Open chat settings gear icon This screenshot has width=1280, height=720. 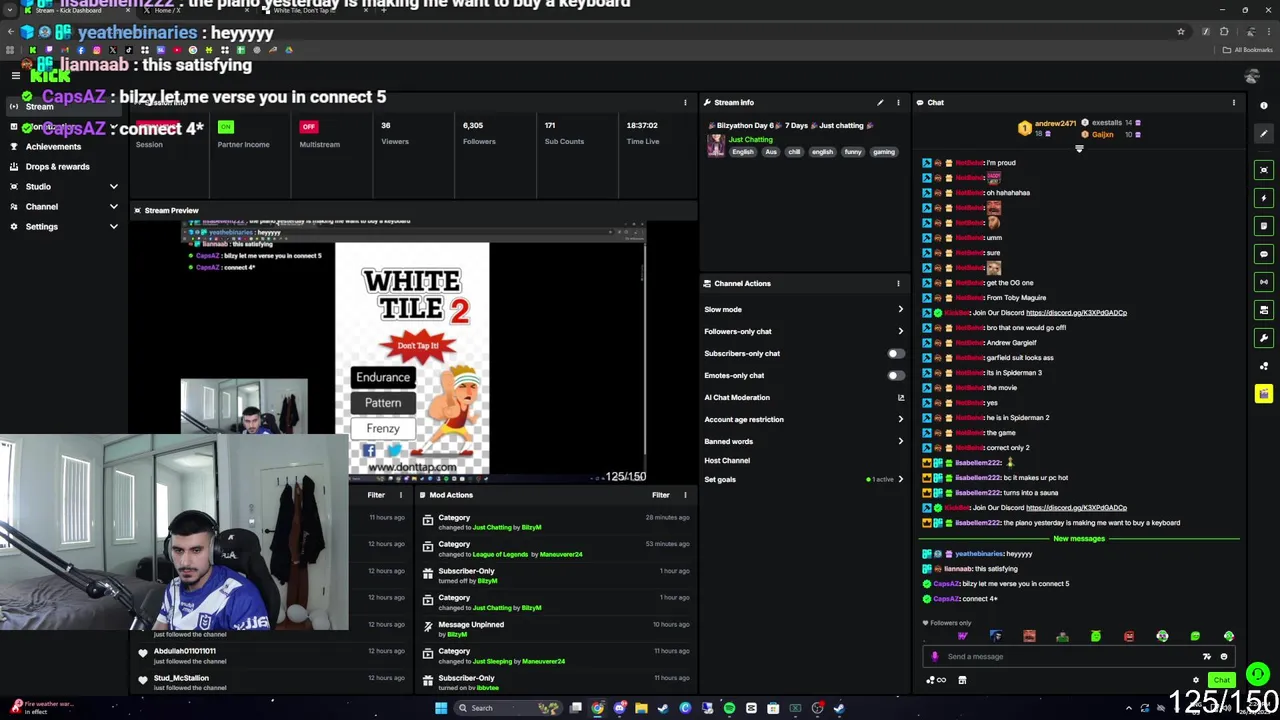coord(1196,680)
